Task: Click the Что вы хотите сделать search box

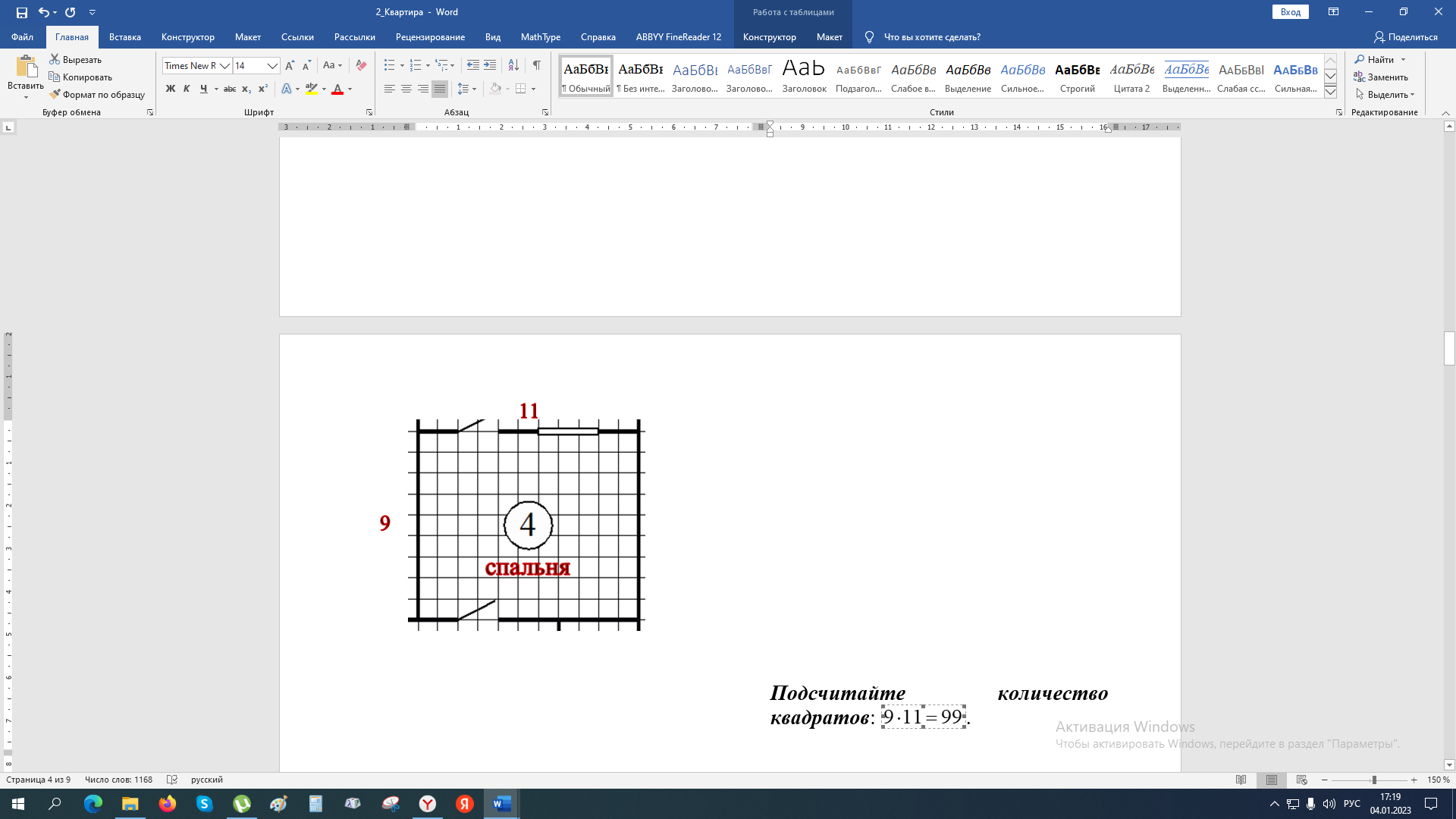Action: (x=931, y=36)
